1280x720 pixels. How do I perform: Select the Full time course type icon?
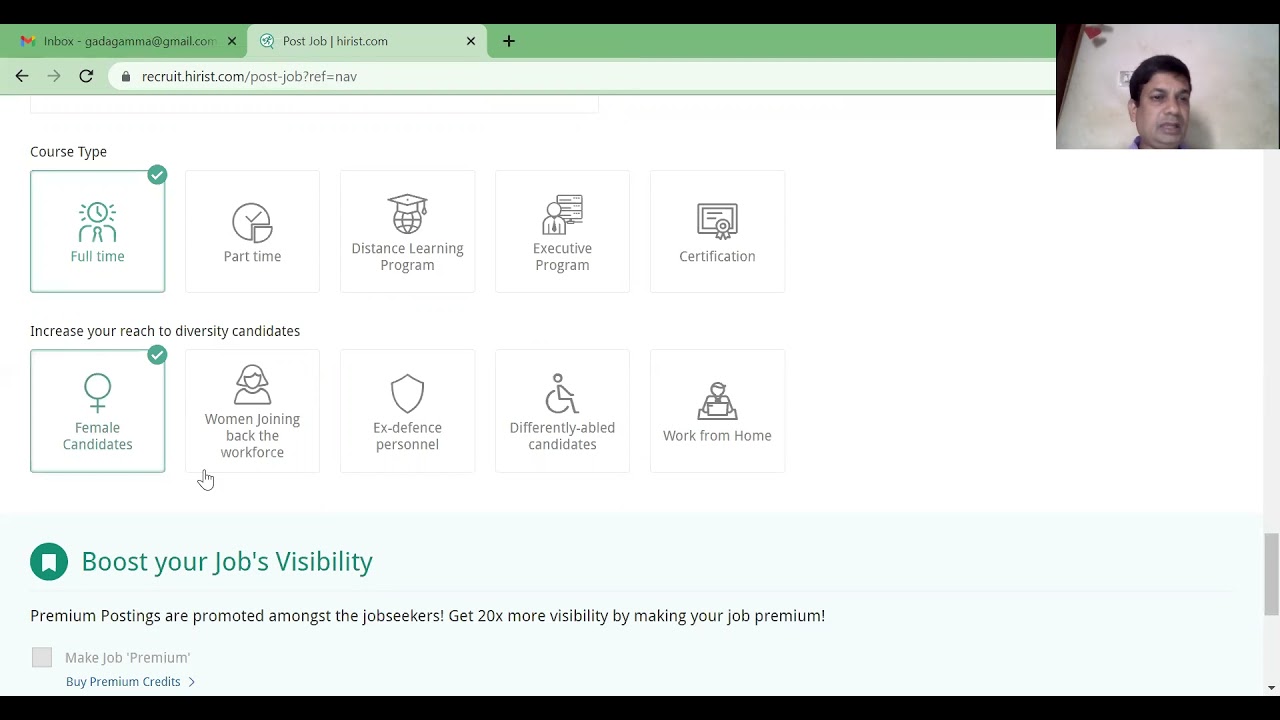(x=97, y=222)
